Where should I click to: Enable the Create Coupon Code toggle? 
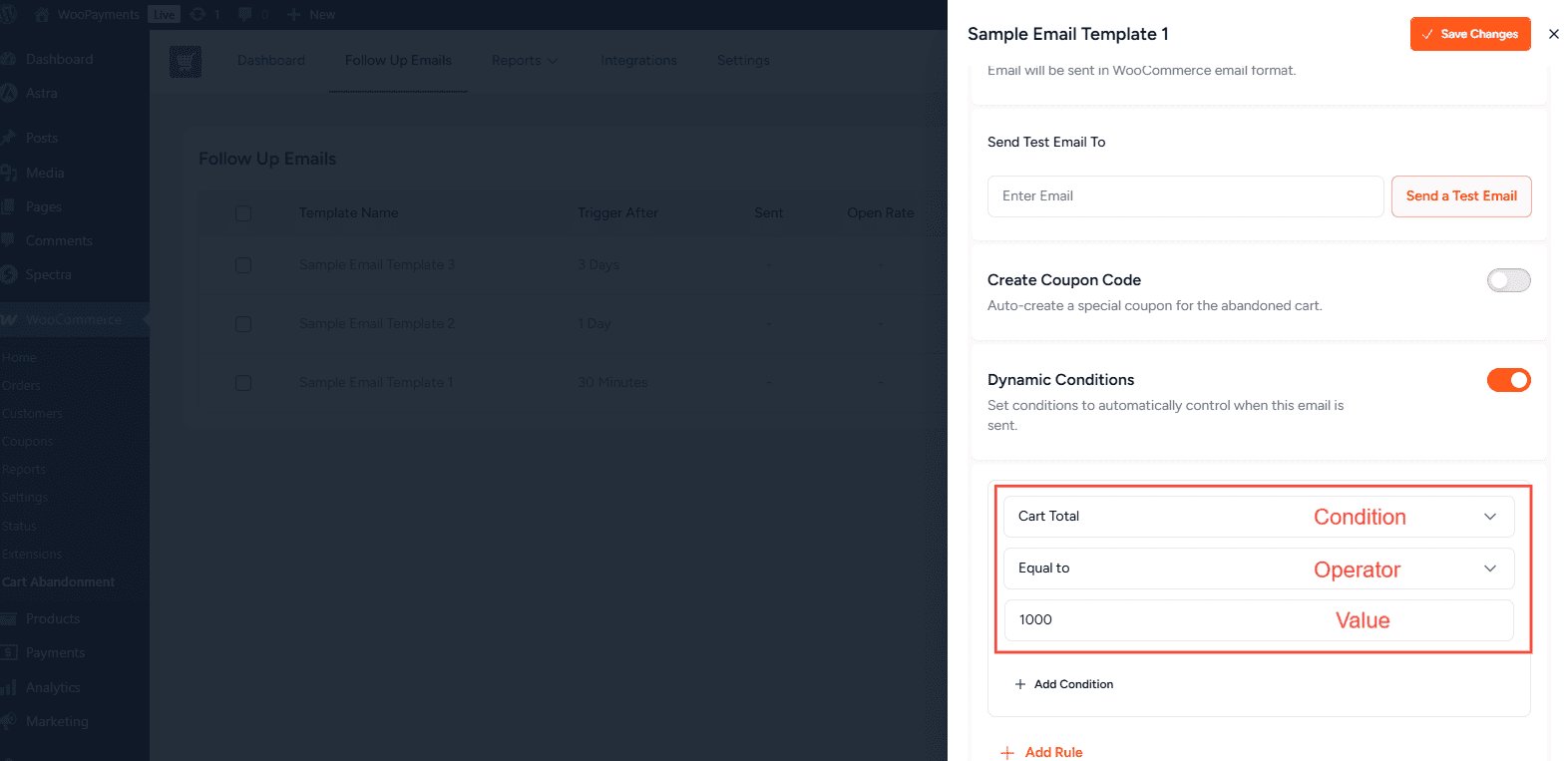[x=1508, y=280]
